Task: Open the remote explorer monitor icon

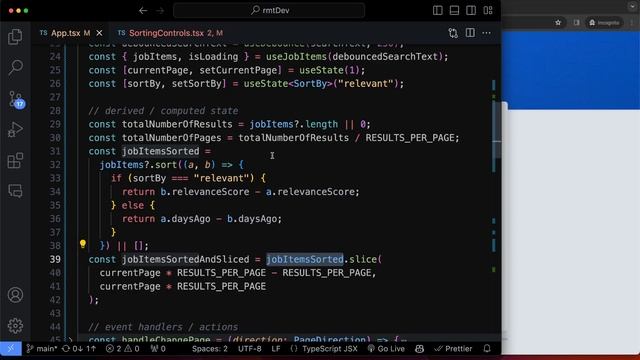Action: click(x=15, y=191)
